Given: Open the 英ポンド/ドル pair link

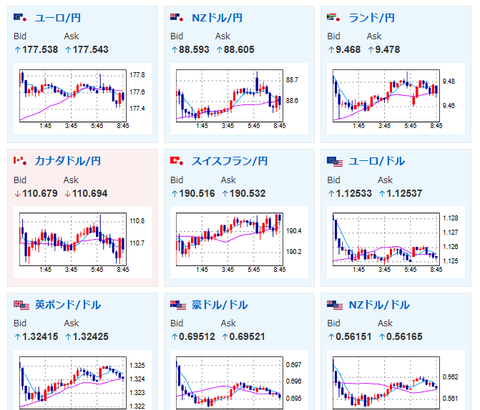Looking at the screenshot, I should click(x=68, y=305).
